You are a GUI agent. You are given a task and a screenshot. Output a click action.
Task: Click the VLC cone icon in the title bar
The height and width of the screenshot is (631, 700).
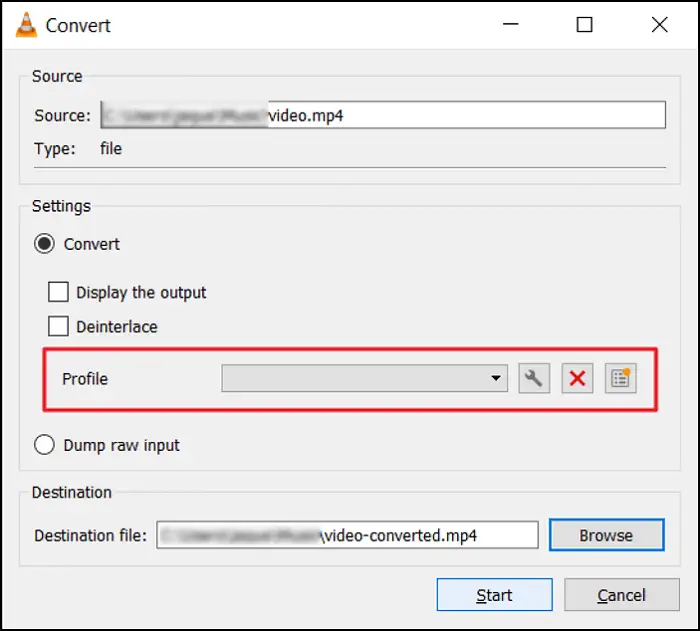coord(23,25)
